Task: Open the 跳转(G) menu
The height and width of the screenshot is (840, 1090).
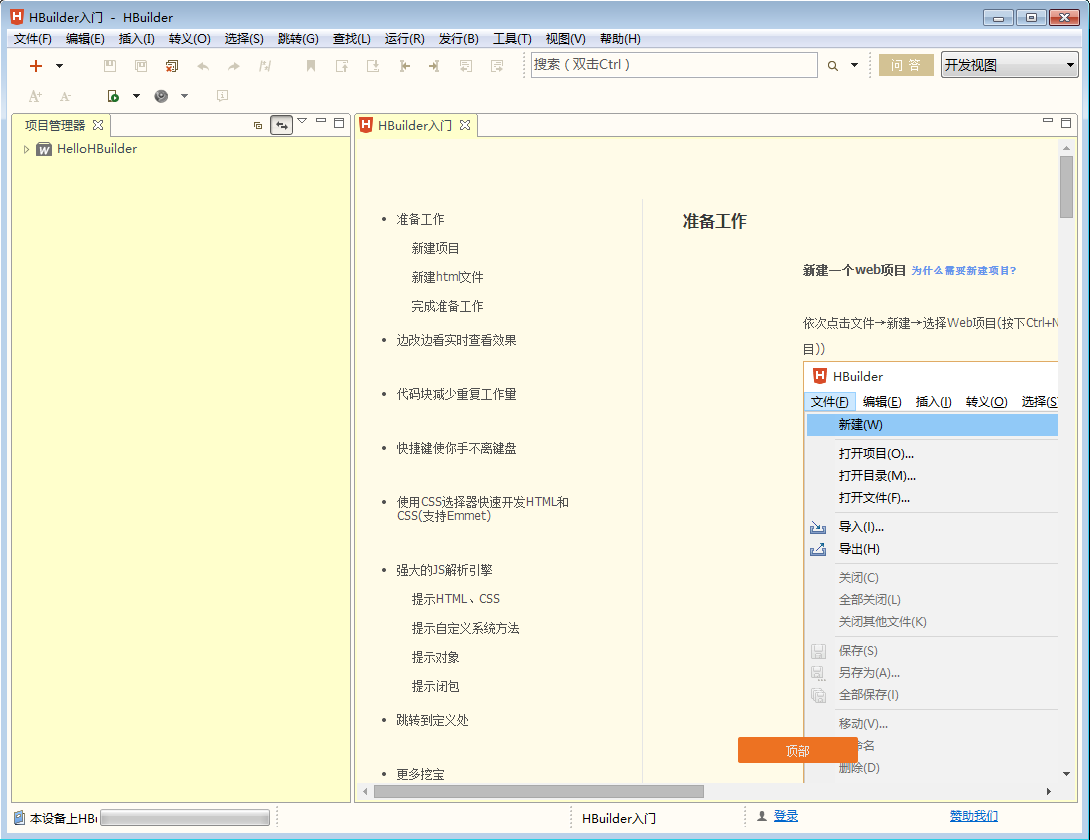Action: pyautogui.click(x=298, y=39)
